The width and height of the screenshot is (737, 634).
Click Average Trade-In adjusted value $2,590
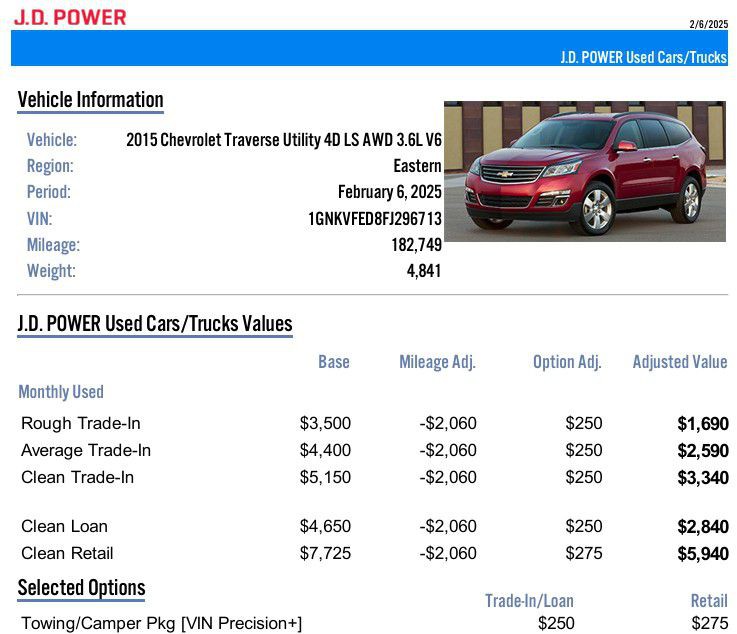coord(703,451)
